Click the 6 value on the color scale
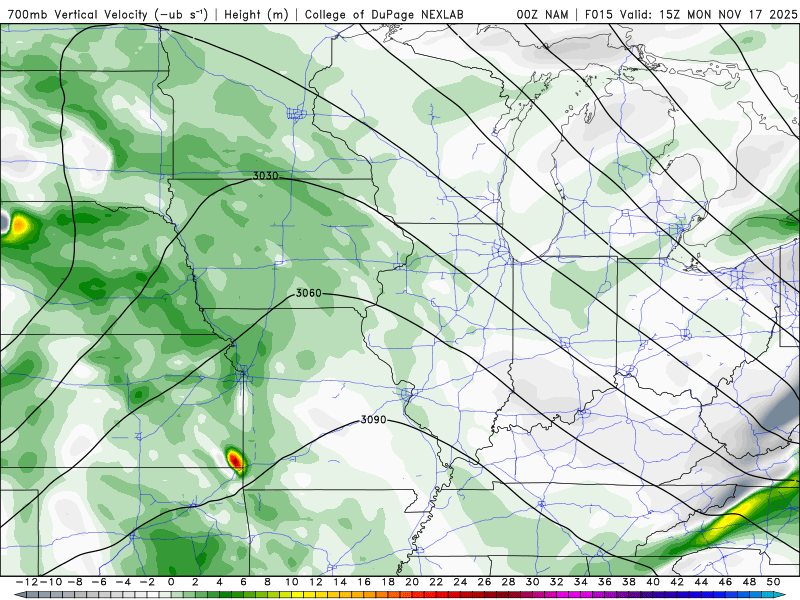Viewport: 800px width, 600px height. pos(243,582)
